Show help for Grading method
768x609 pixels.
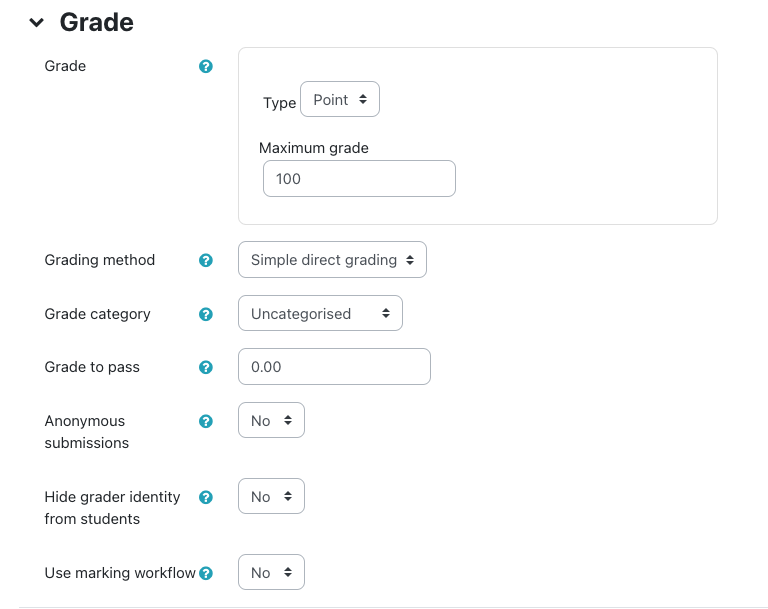[206, 260]
